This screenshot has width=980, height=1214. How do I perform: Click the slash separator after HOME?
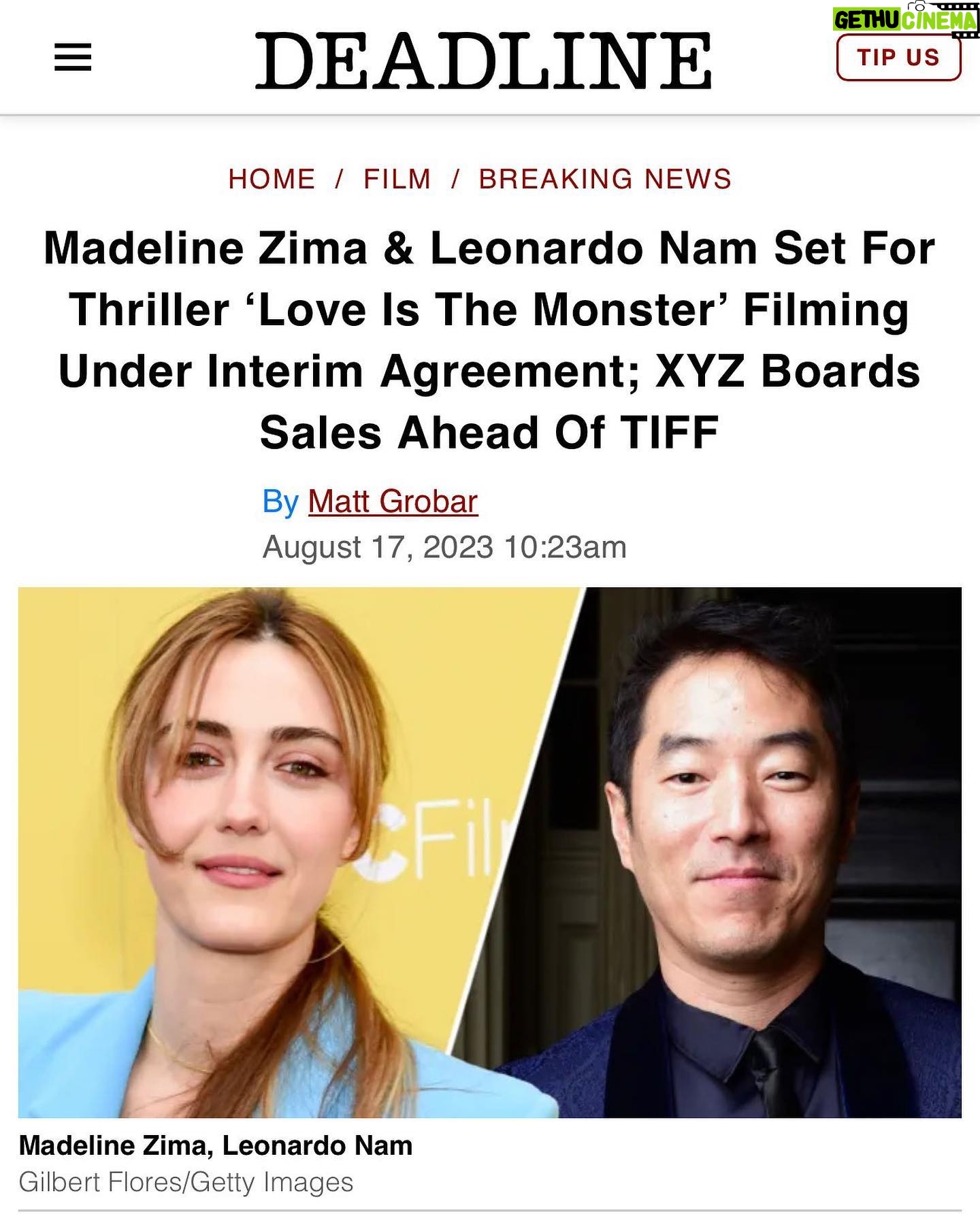pyautogui.click(x=340, y=179)
